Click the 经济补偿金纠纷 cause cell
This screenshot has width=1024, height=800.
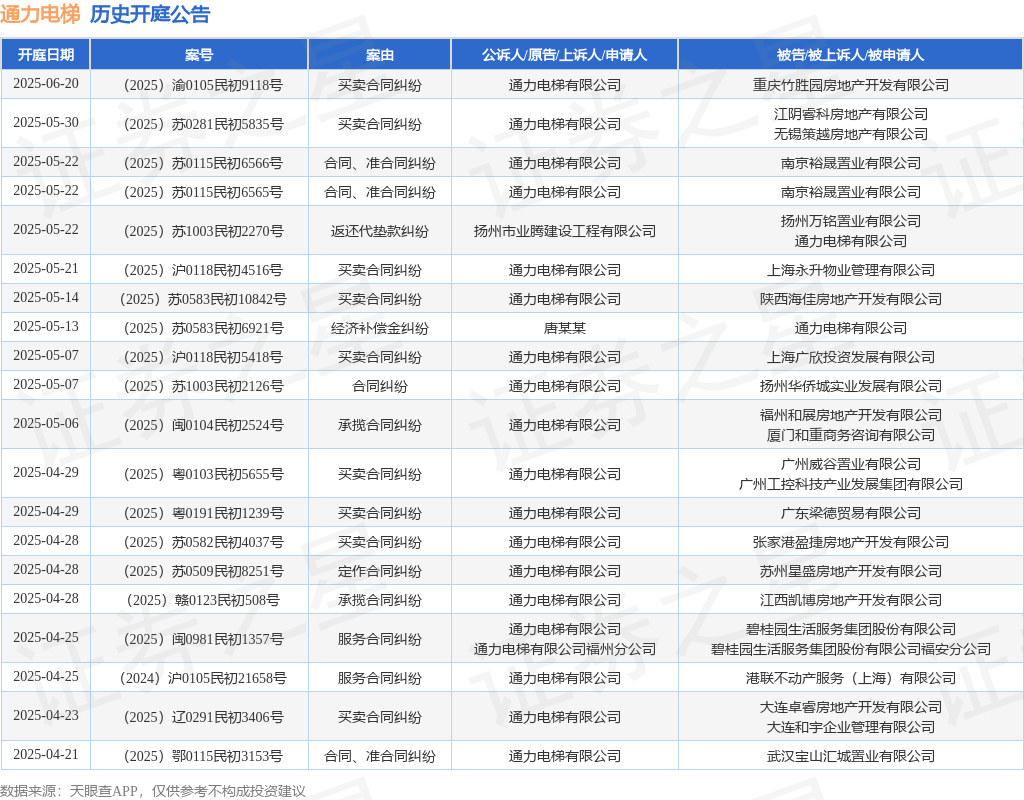tap(379, 328)
